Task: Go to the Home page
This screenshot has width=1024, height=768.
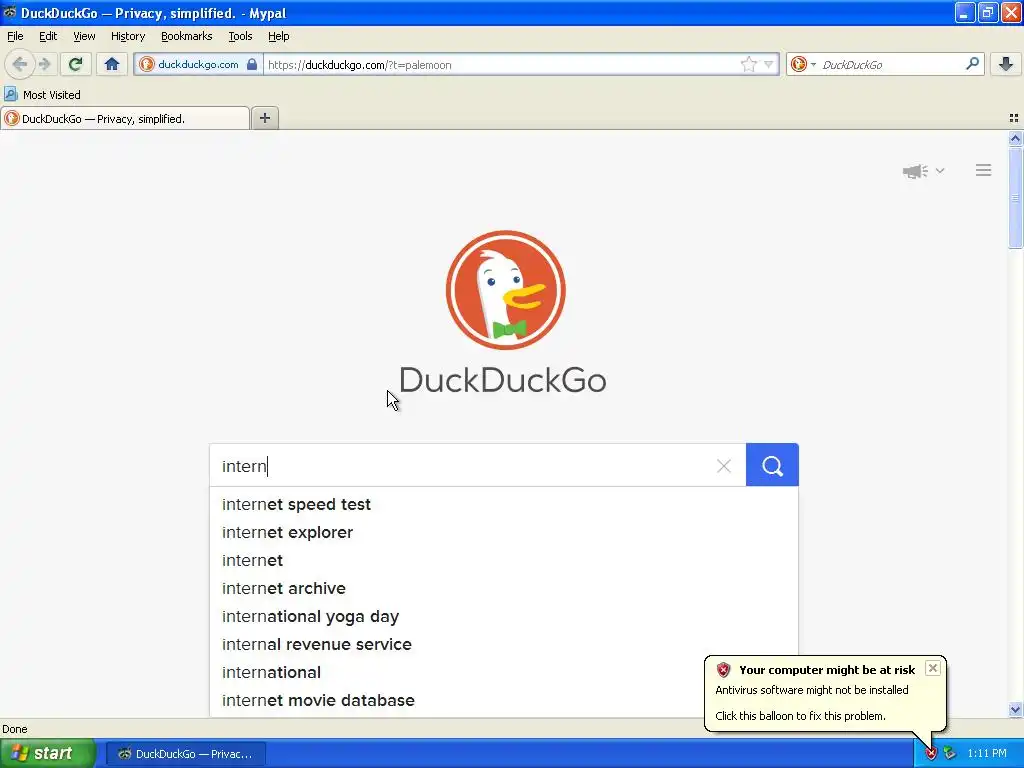Action: (112, 64)
